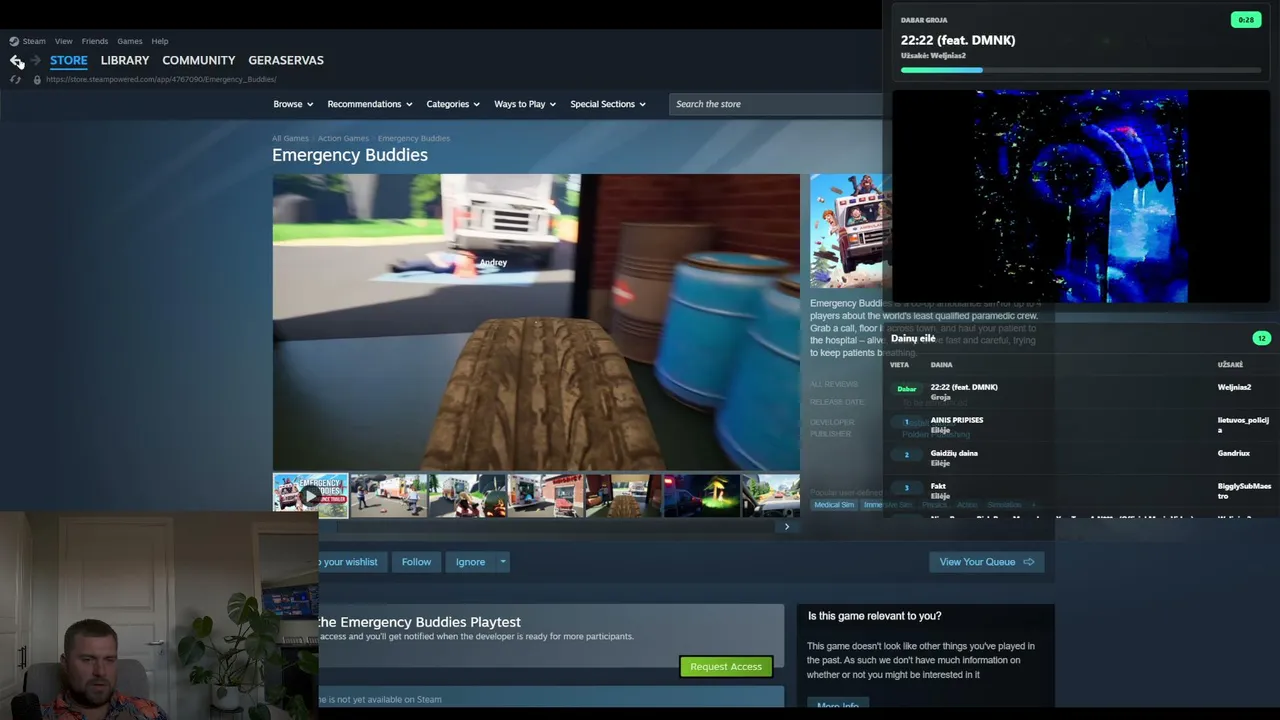Click the 0:28 timer badge
1280x720 pixels.
1246,20
